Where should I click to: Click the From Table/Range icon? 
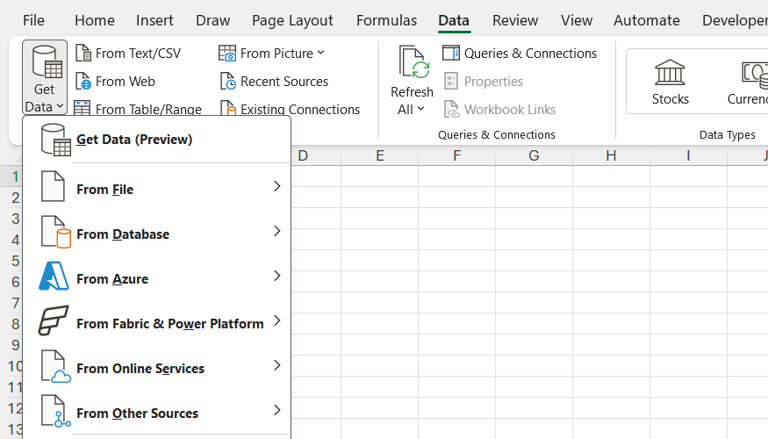click(84, 109)
